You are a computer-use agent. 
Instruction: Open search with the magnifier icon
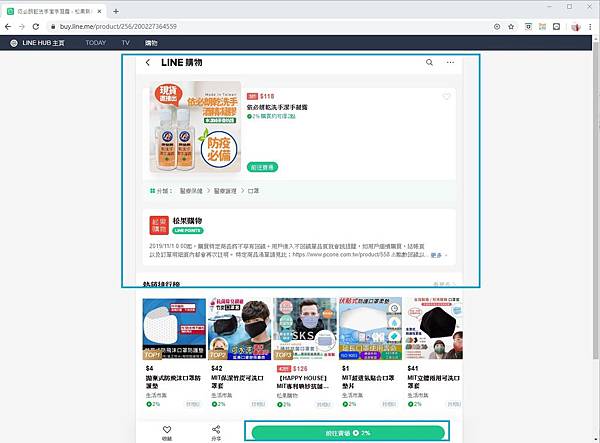point(429,62)
